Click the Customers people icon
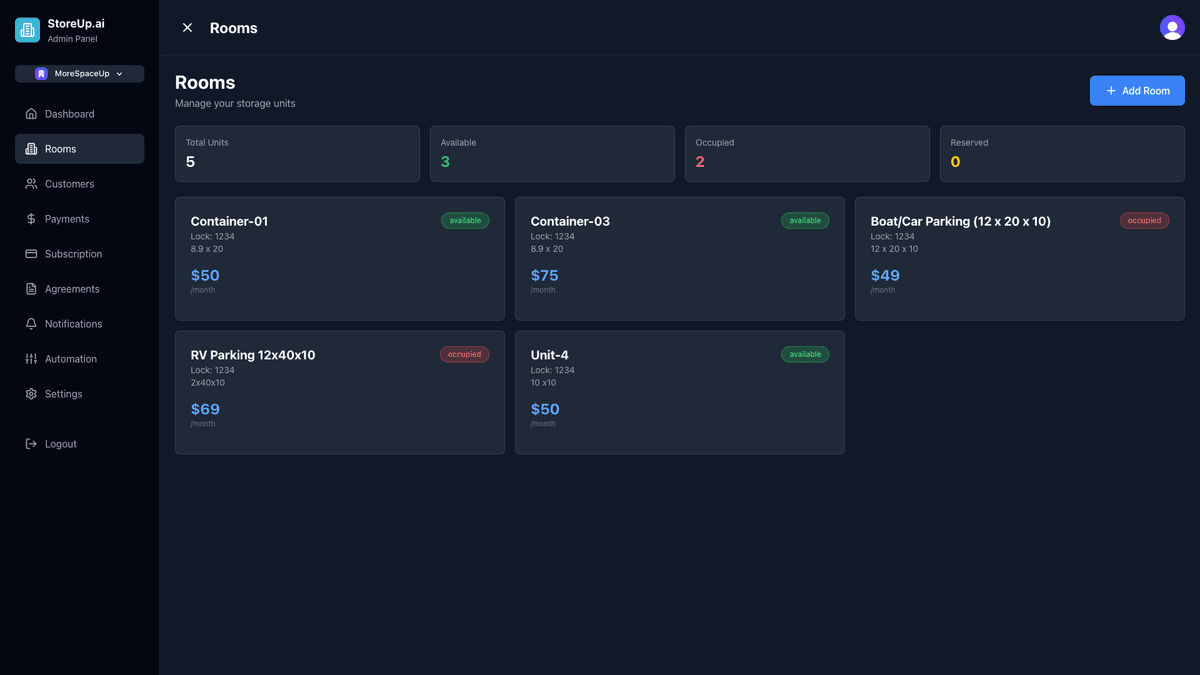The image size is (1200, 675). coord(31,184)
